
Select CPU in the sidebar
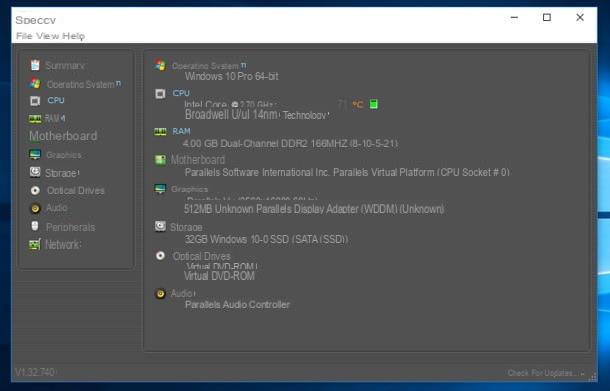tap(56, 100)
